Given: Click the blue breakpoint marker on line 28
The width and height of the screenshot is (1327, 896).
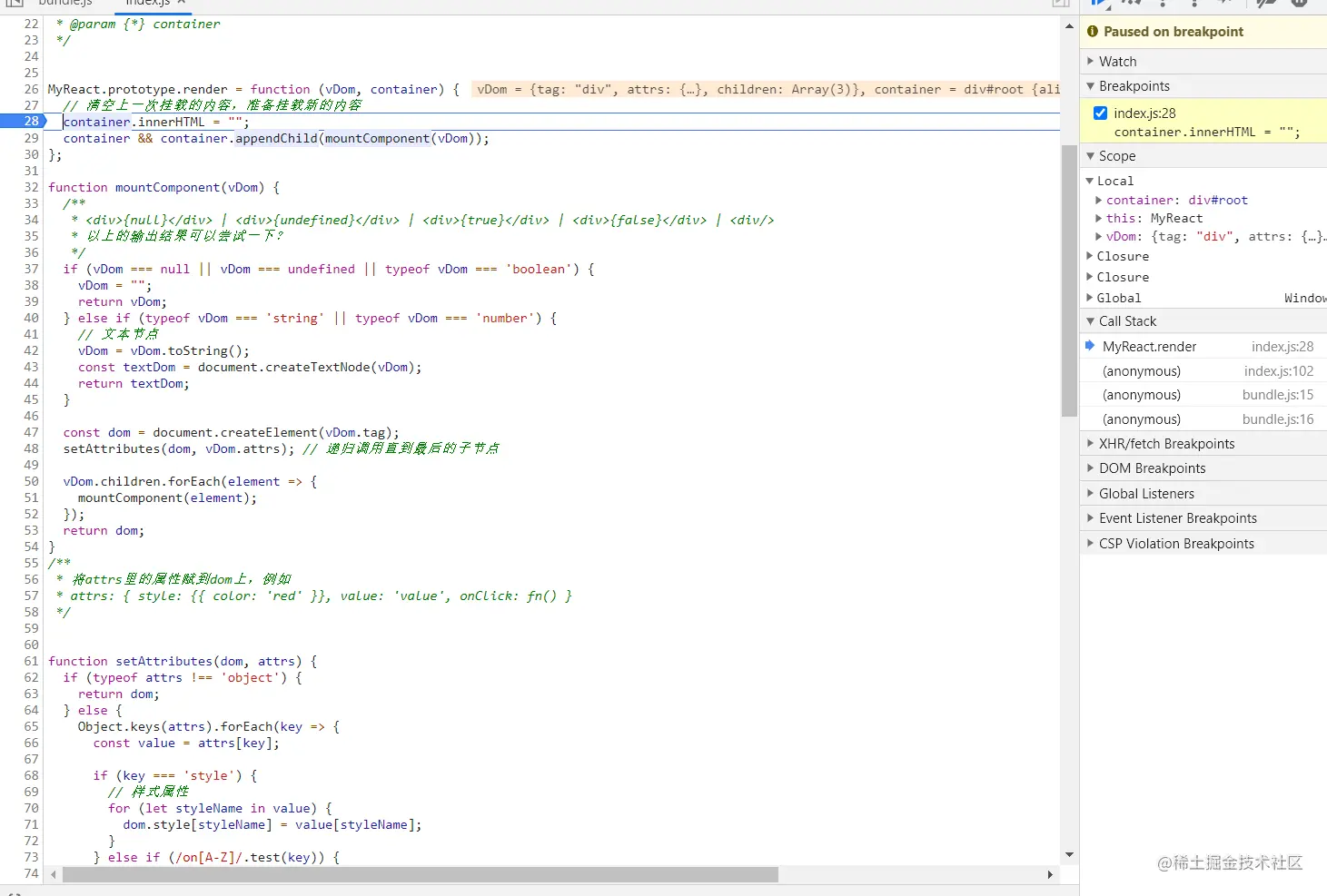Looking at the screenshot, I should click(24, 122).
